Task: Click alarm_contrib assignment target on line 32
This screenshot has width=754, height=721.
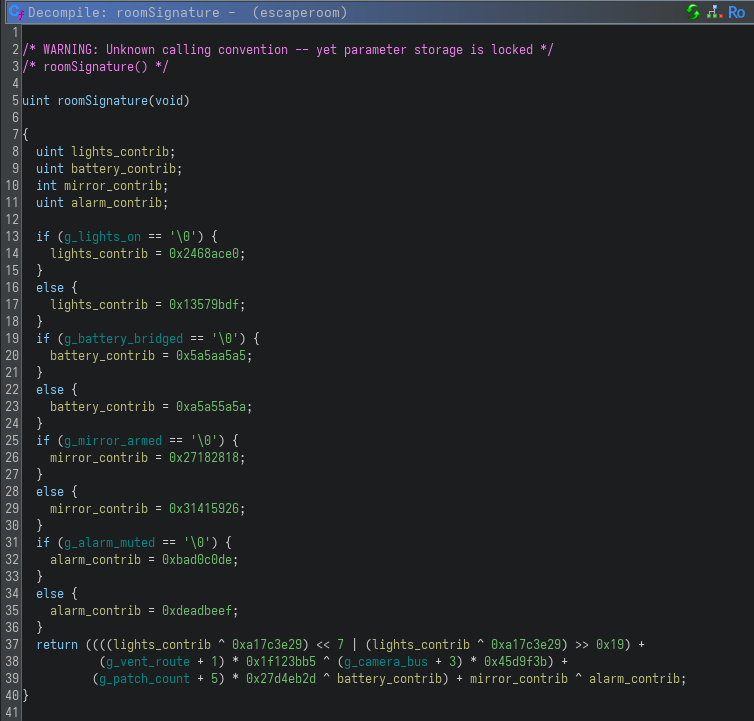Action: (95, 559)
